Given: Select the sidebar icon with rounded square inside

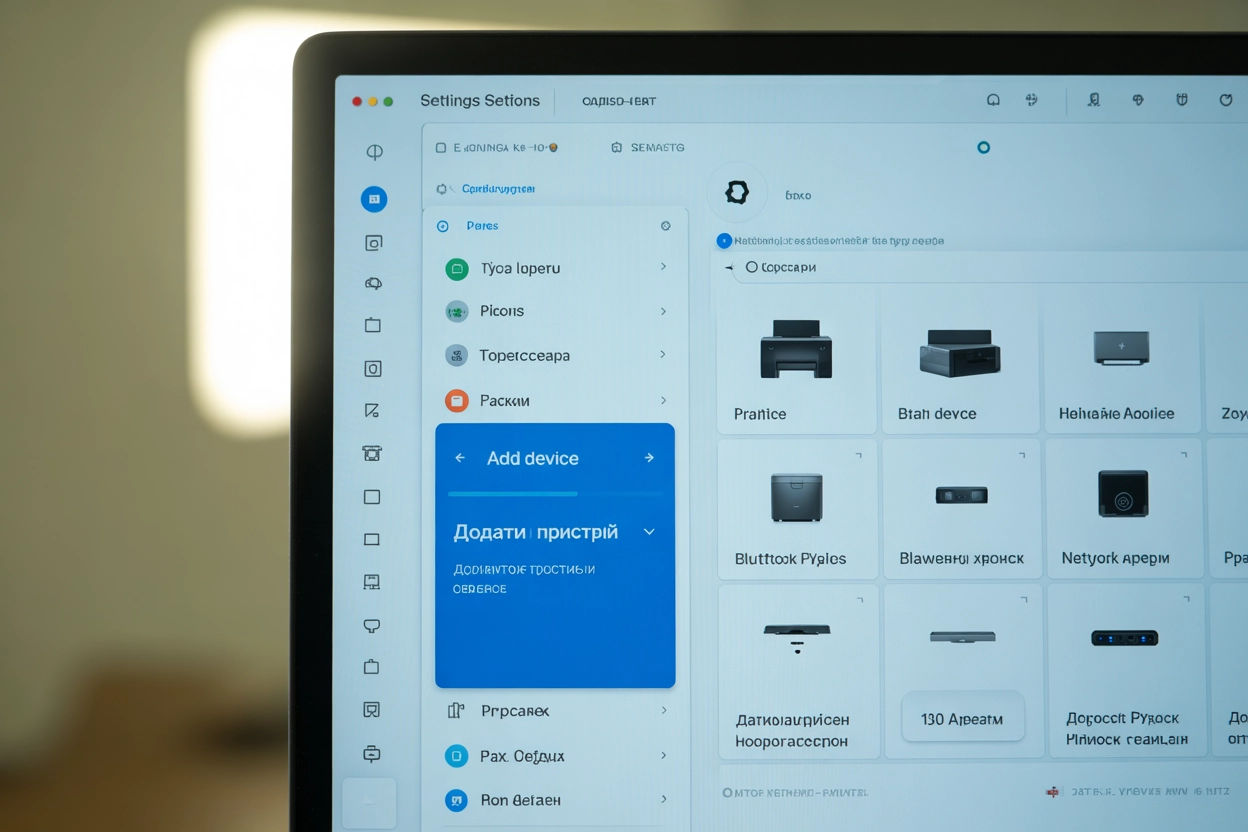Looking at the screenshot, I should pyautogui.click(x=372, y=369).
